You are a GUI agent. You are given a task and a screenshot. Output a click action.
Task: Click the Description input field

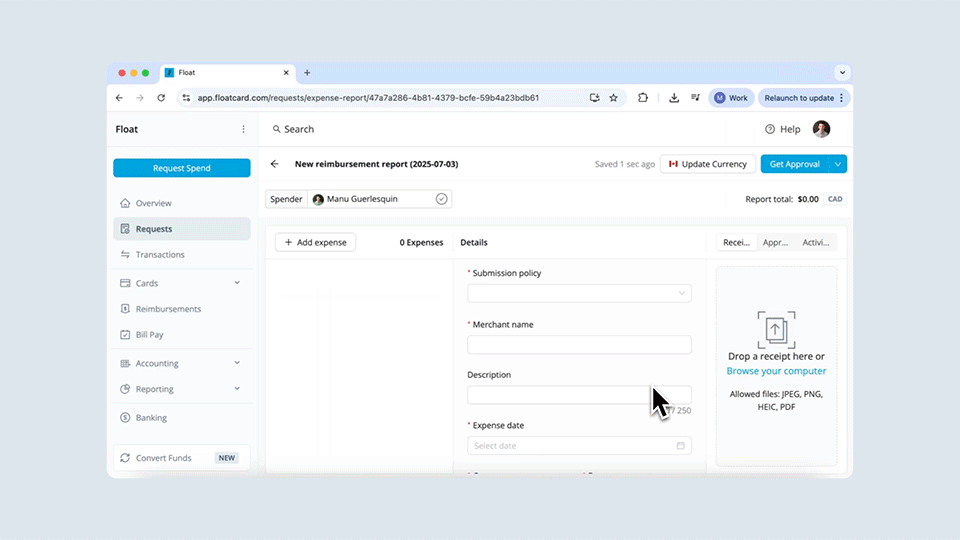point(579,395)
